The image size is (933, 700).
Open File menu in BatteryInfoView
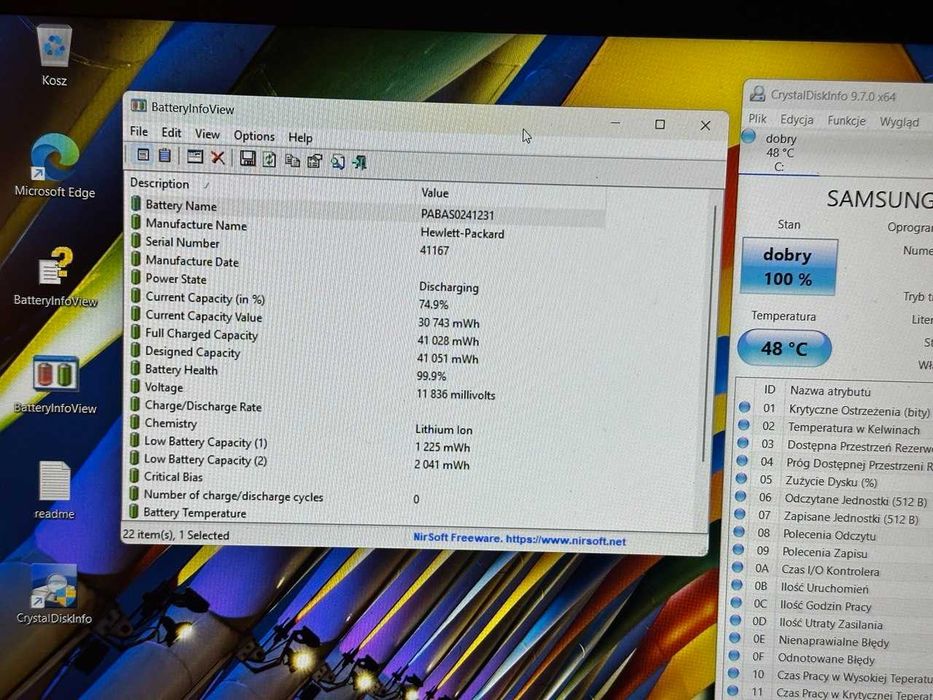(139, 132)
